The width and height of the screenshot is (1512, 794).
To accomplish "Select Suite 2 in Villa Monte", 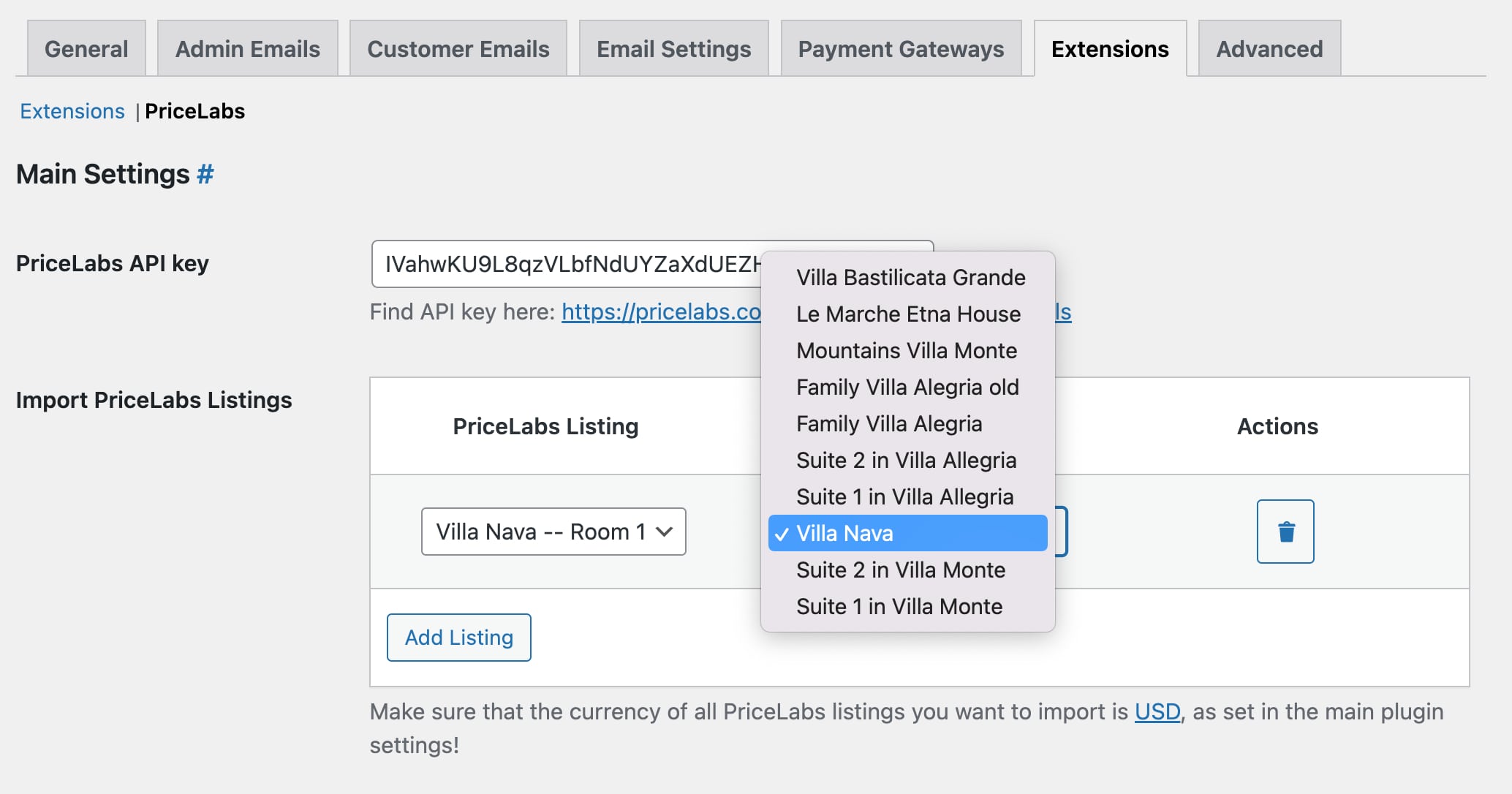I will pyautogui.click(x=900, y=569).
